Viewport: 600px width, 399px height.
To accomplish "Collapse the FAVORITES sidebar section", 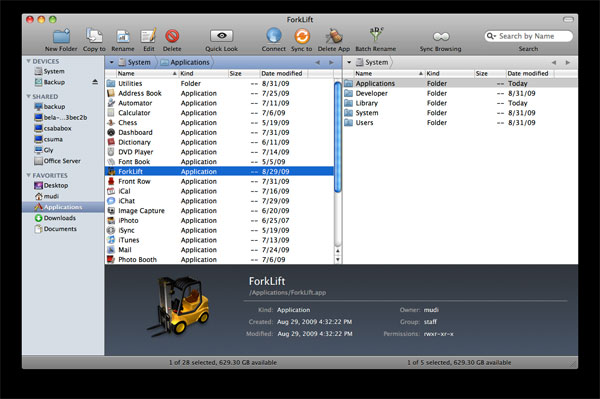I will point(28,175).
